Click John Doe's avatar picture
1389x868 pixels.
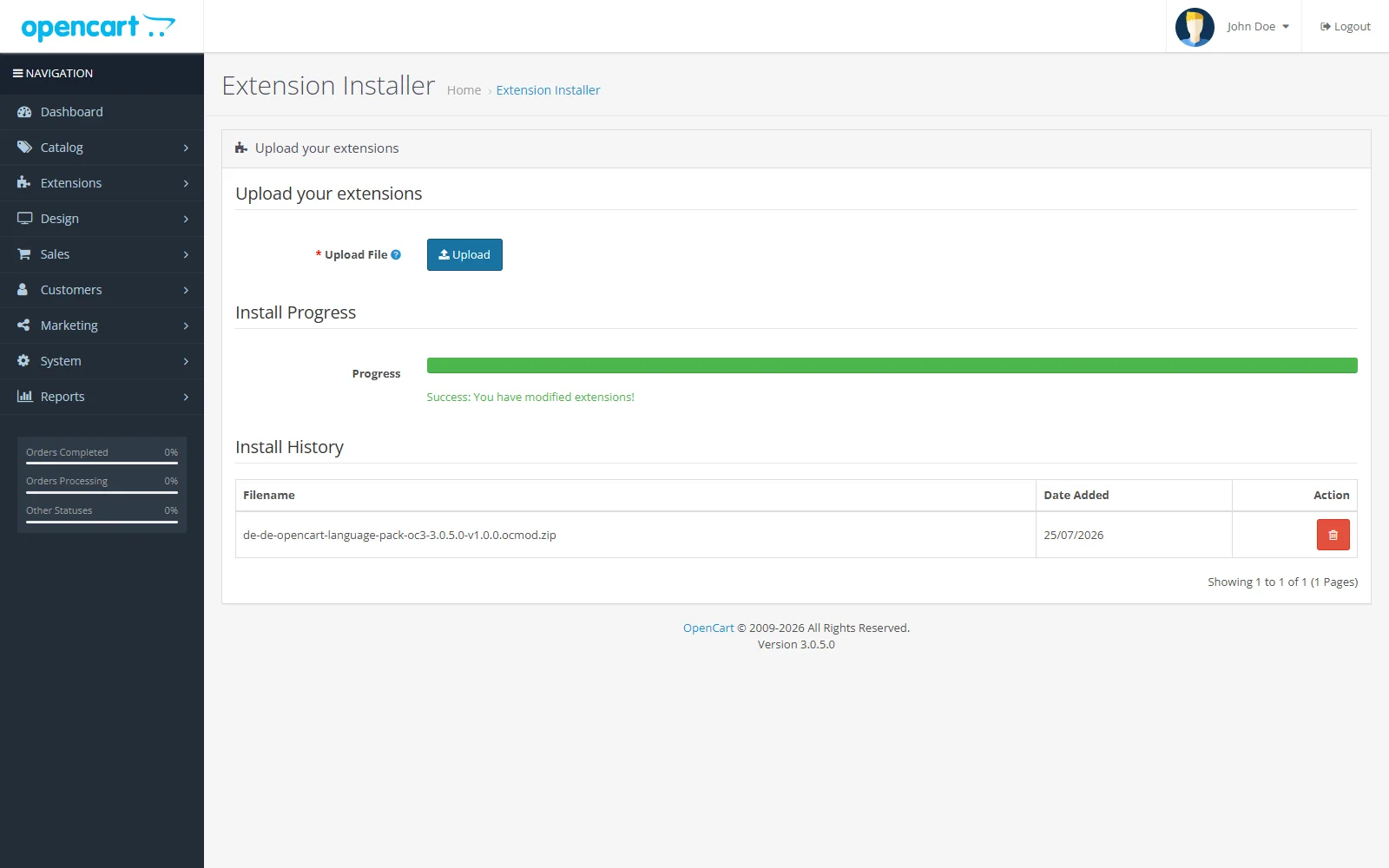pos(1195,27)
